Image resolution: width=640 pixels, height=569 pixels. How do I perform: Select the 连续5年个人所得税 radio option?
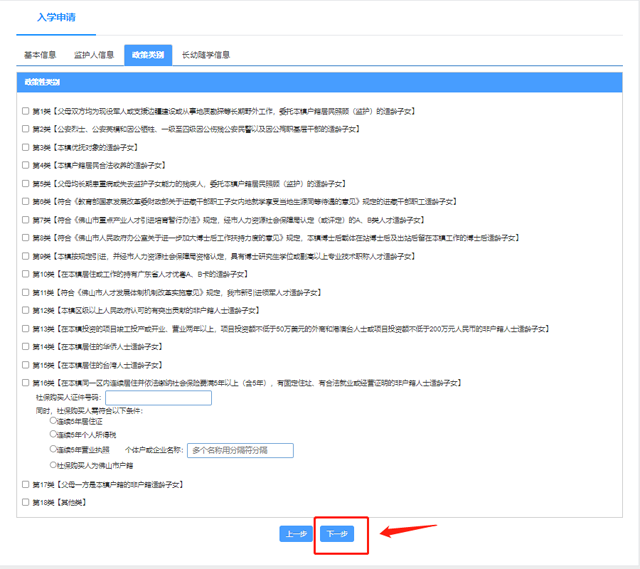53,434
